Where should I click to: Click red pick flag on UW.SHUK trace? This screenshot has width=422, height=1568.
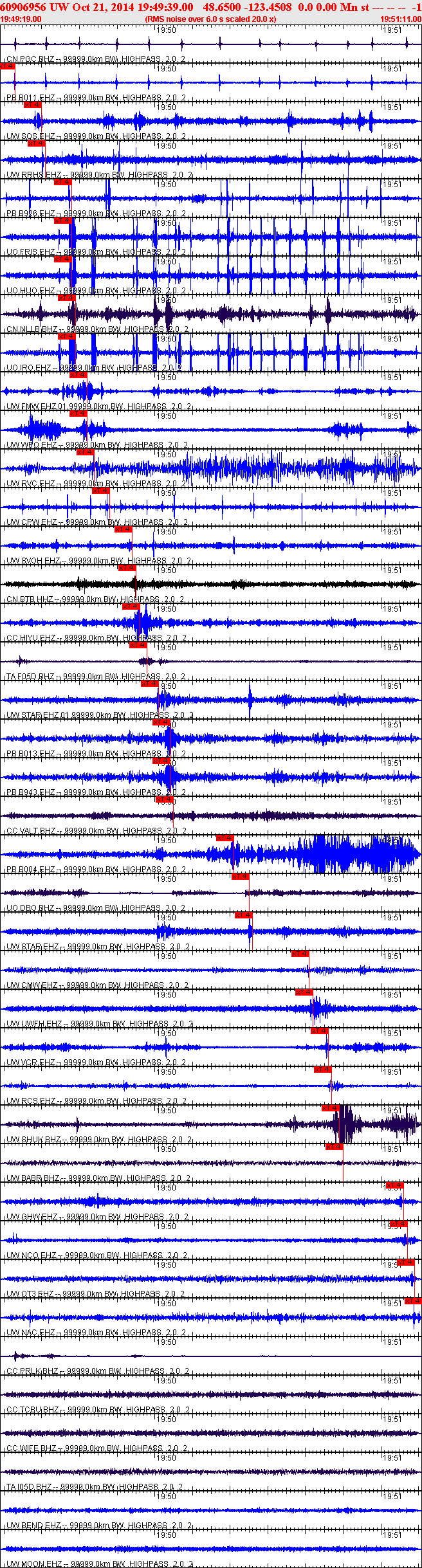331,1108
